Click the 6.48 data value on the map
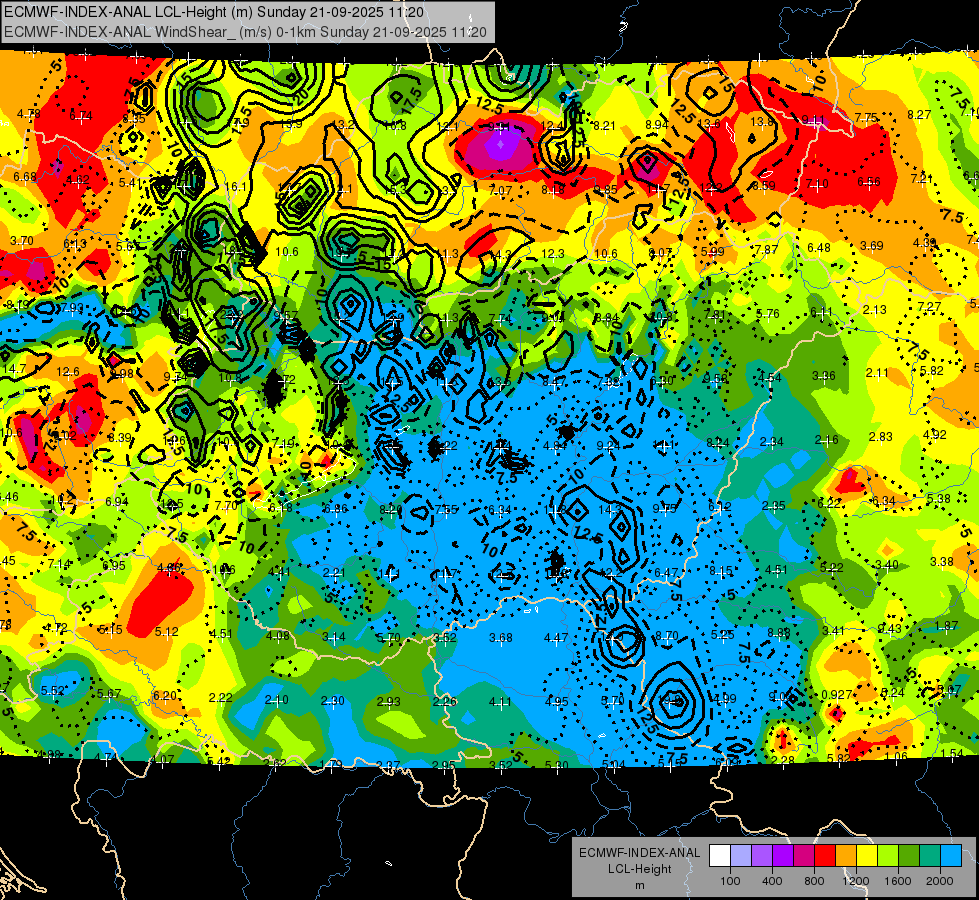This screenshot has height=900, width=979. [x=819, y=247]
